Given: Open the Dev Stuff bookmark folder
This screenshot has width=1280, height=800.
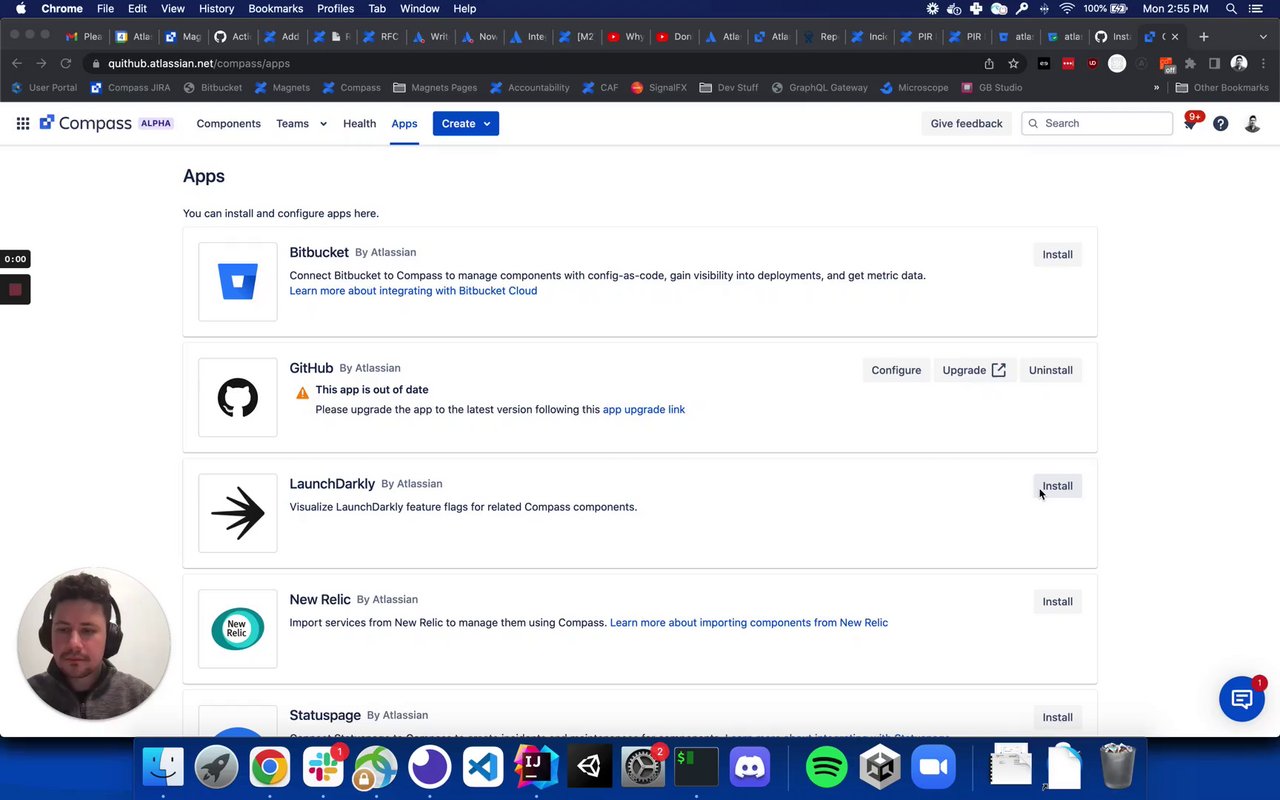Looking at the screenshot, I should [729, 88].
